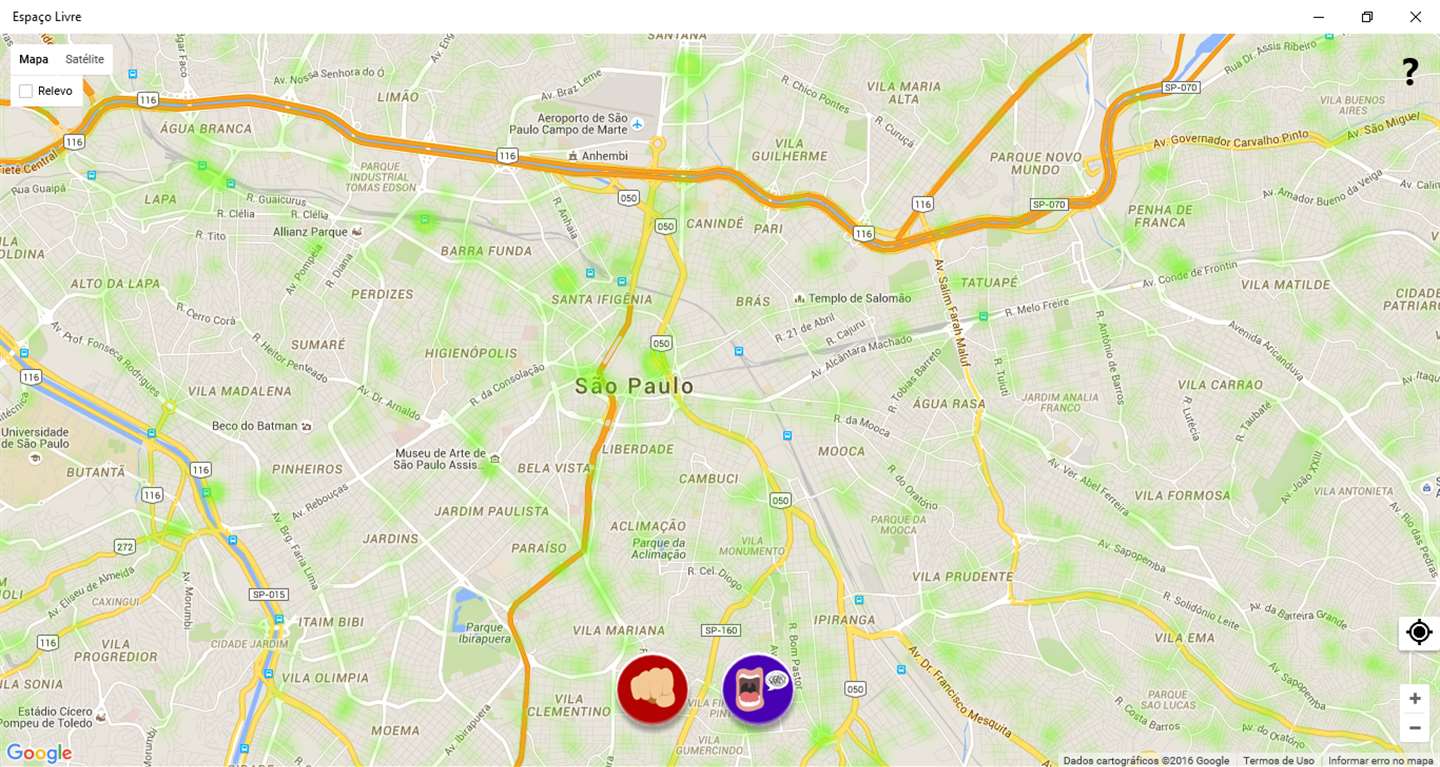1440x767 pixels.
Task: Click Campo de Marte airport icon
Action: (x=637, y=125)
